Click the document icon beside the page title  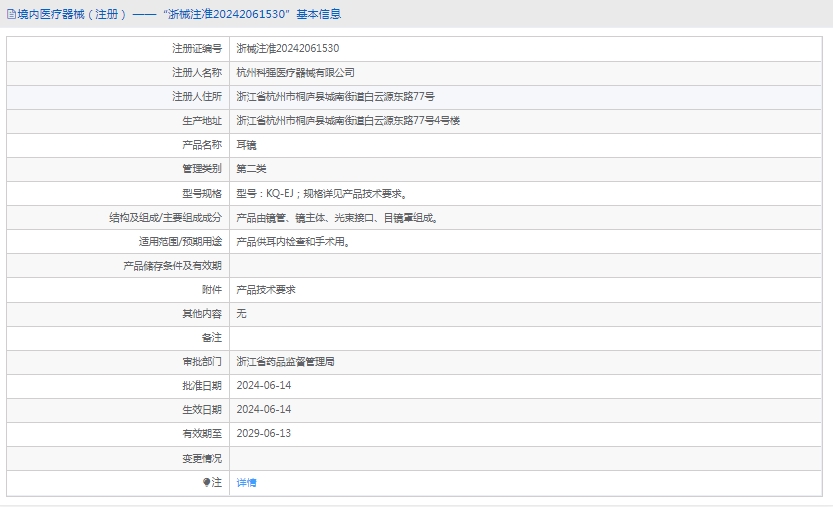tap(11, 14)
